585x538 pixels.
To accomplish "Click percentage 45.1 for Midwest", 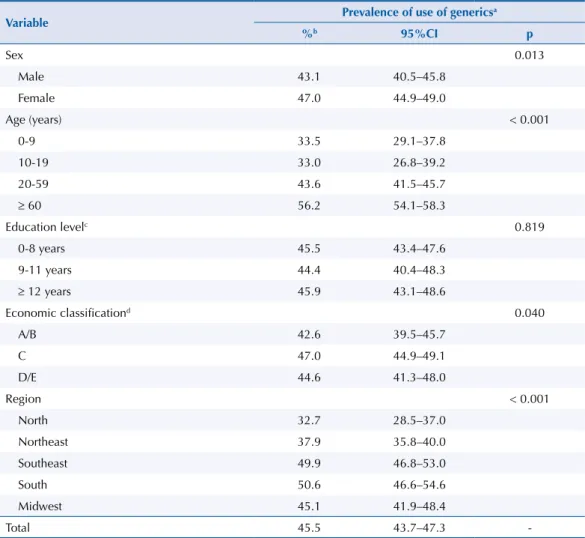I will (309, 506).
